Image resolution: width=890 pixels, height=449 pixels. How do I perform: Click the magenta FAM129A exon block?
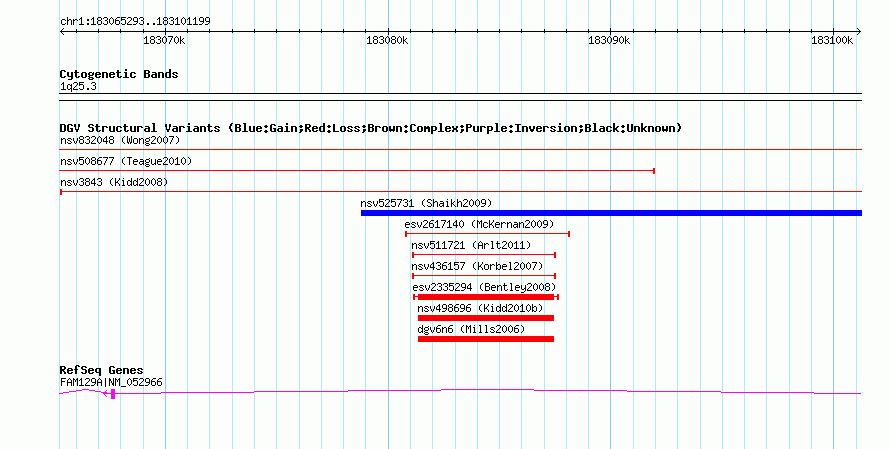pos(113,394)
